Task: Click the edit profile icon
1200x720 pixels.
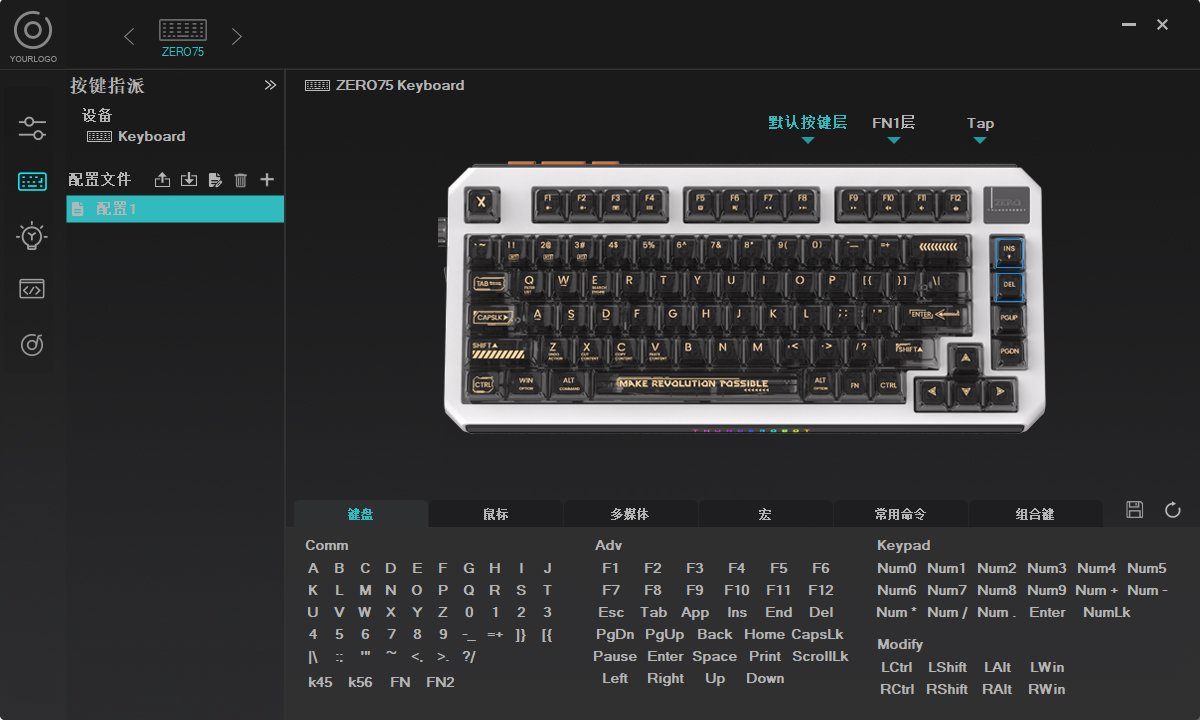Action: 215,180
